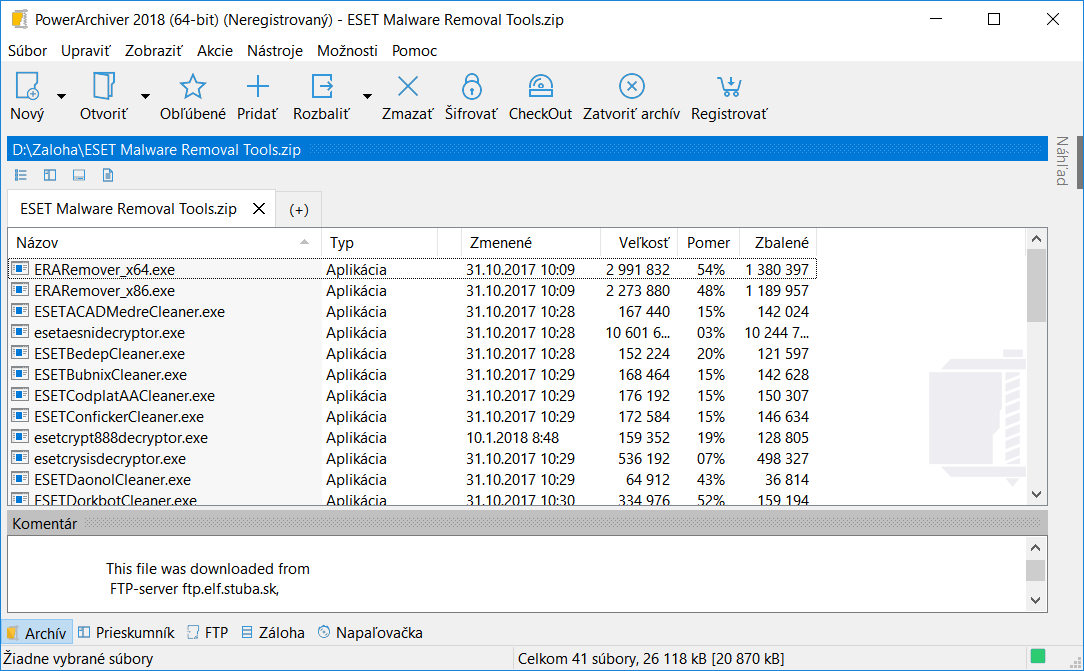The image size is (1084, 671).
Task: Click the Zatvoriť archív icon
Action: 631,87
